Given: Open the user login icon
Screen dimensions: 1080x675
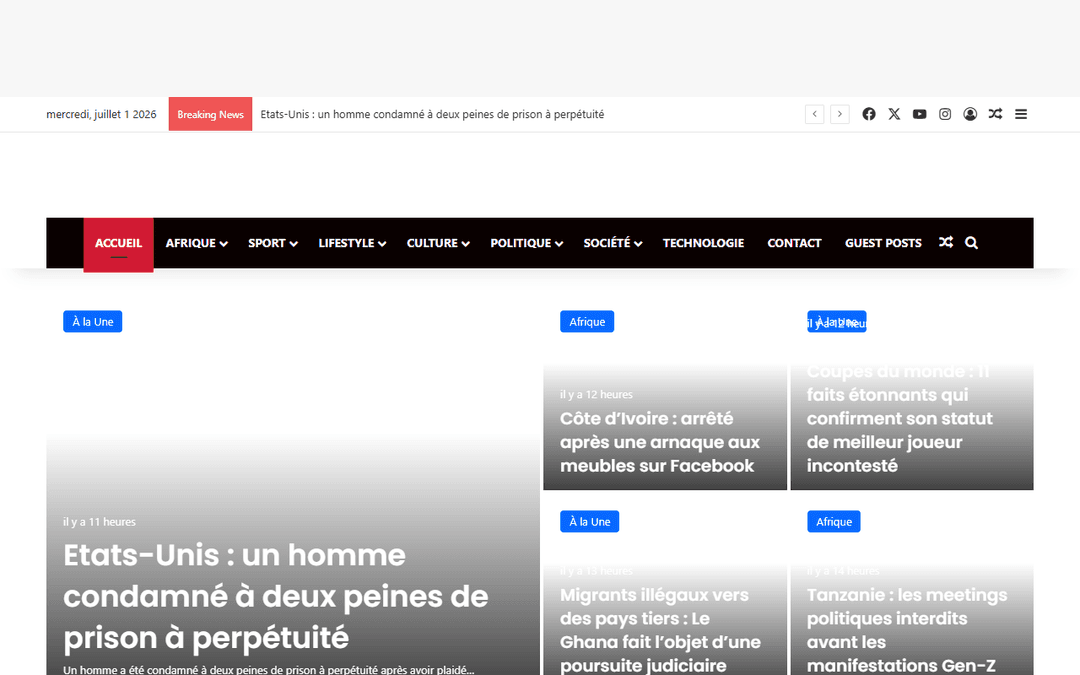Looking at the screenshot, I should pyautogui.click(x=970, y=114).
